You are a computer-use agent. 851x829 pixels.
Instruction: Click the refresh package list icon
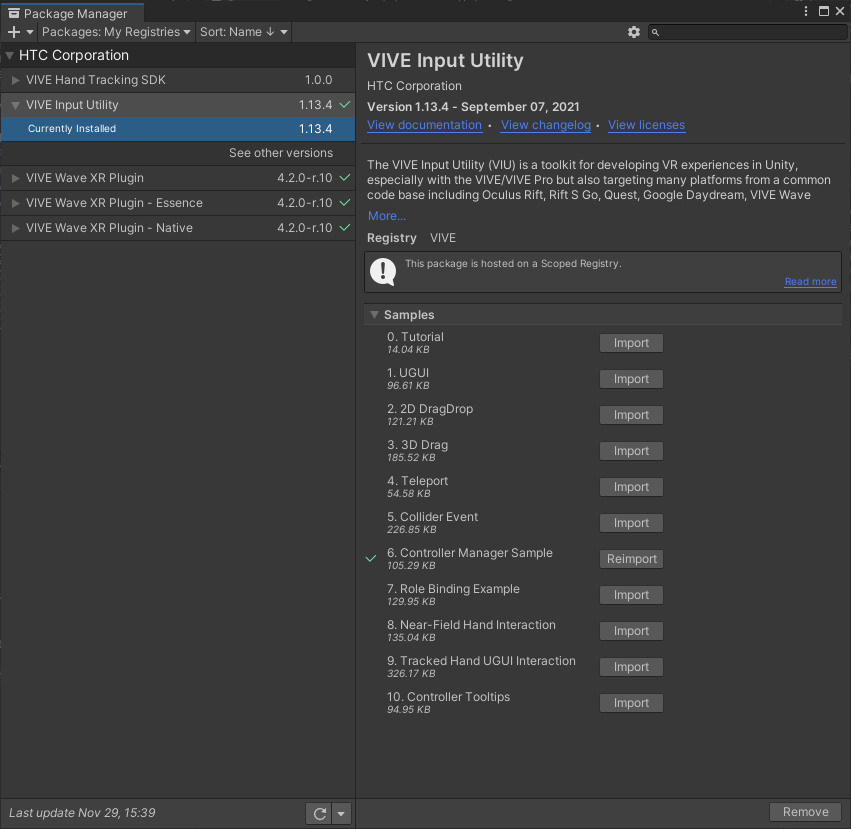tap(319, 813)
